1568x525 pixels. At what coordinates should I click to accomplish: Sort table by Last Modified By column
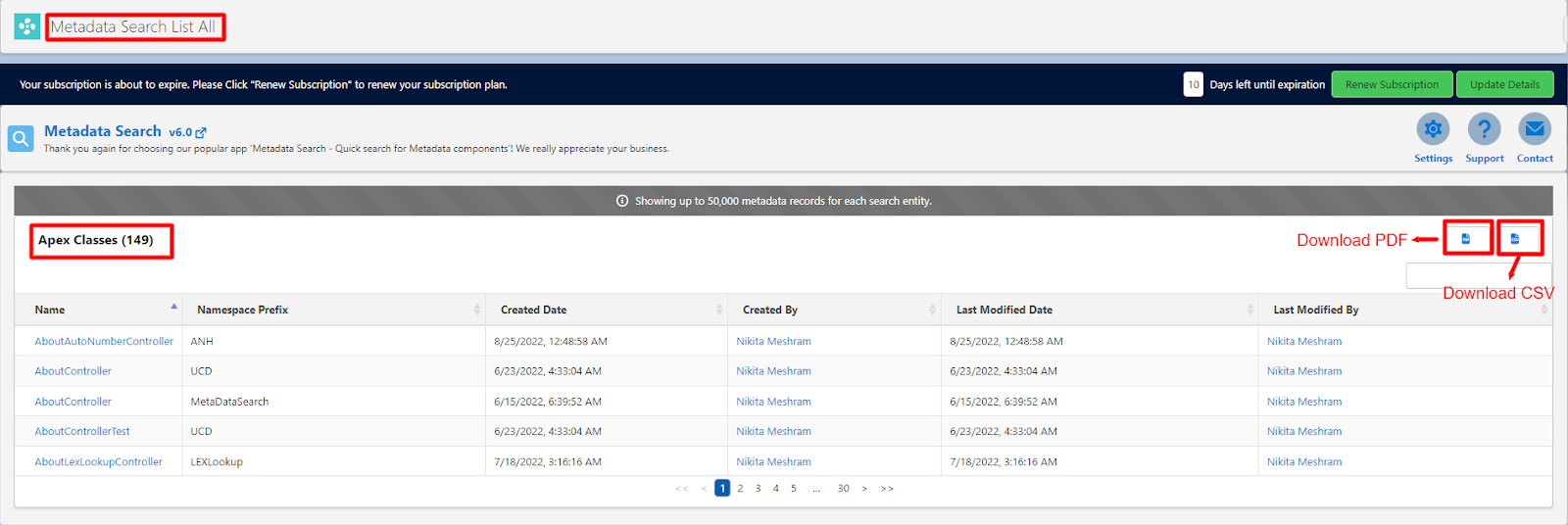coord(1405,310)
